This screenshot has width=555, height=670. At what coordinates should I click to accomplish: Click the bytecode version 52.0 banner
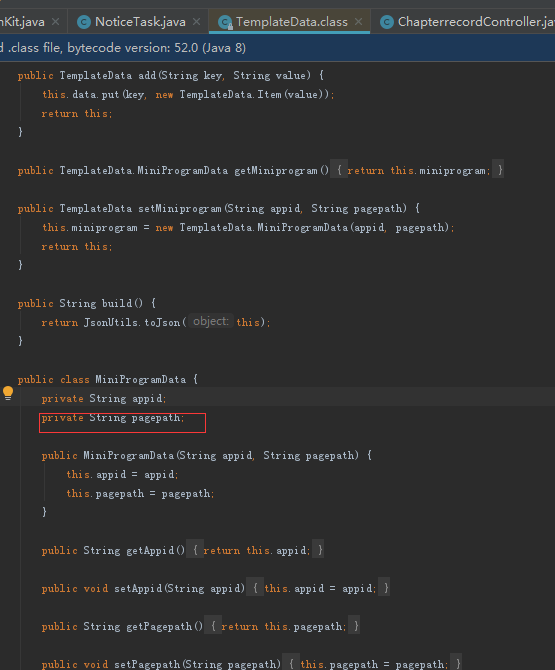pyautogui.click(x=277, y=48)
